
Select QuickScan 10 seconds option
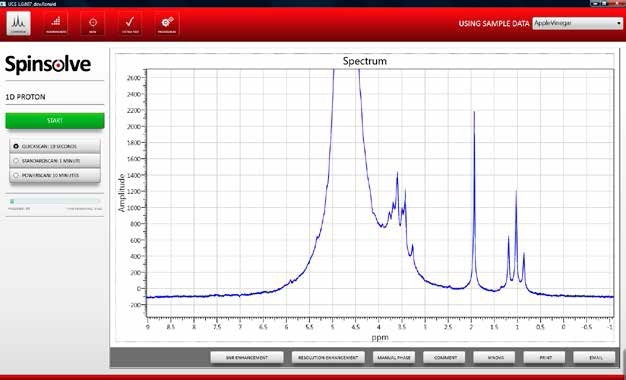click(x=55, y=146)
